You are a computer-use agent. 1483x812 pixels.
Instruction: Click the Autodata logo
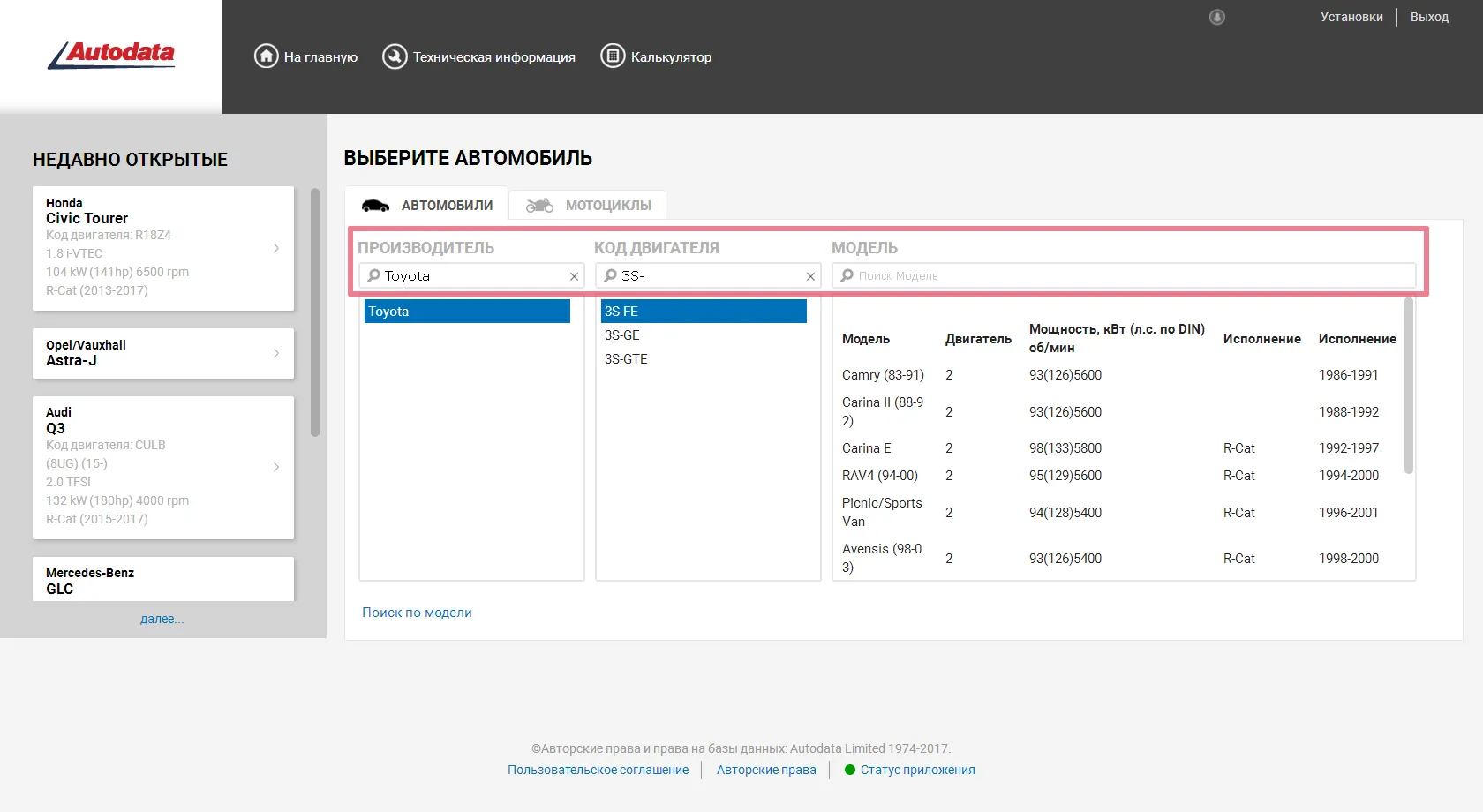(111, 55)
